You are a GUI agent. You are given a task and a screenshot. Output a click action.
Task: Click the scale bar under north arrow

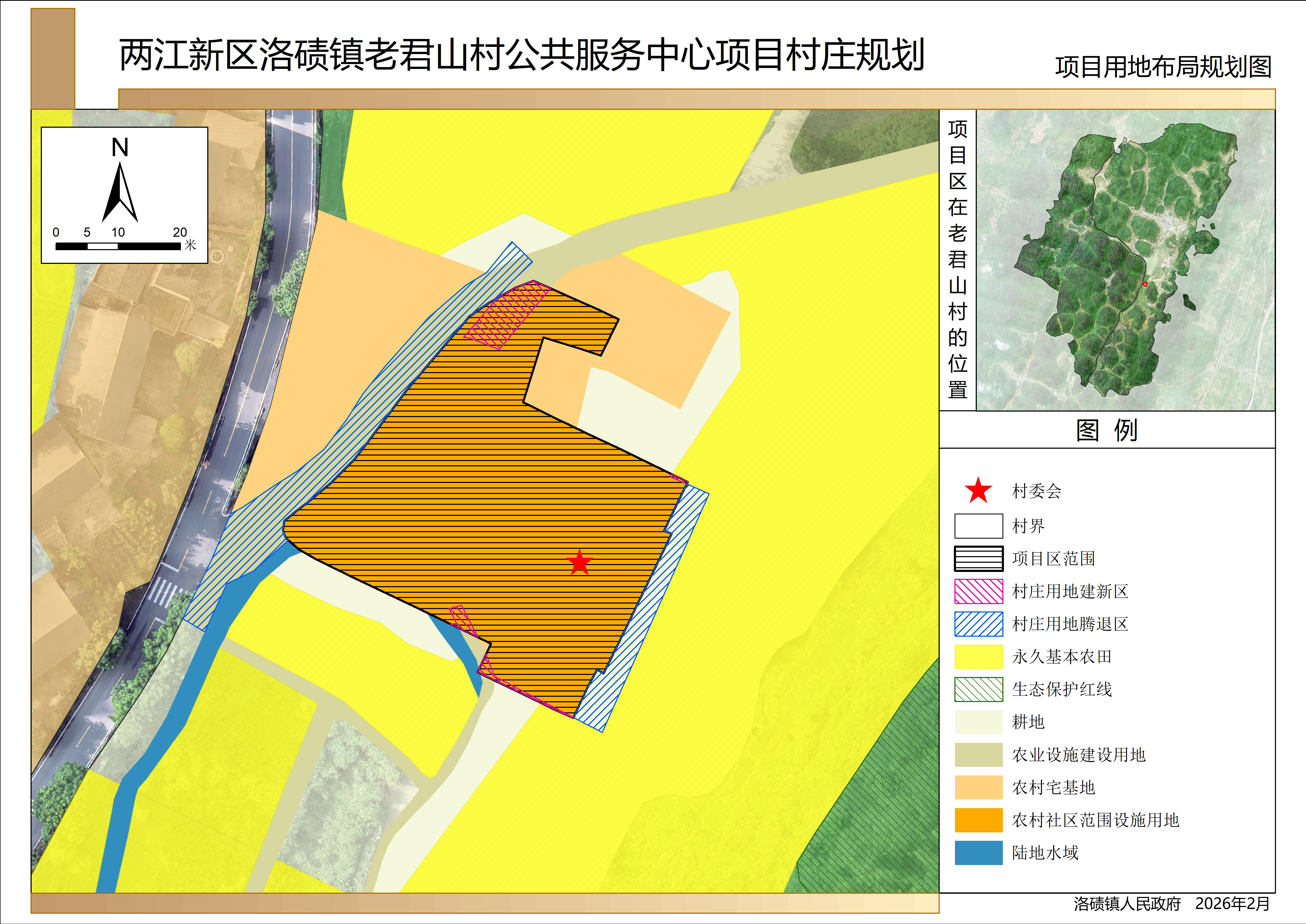(x=118, y=246)
